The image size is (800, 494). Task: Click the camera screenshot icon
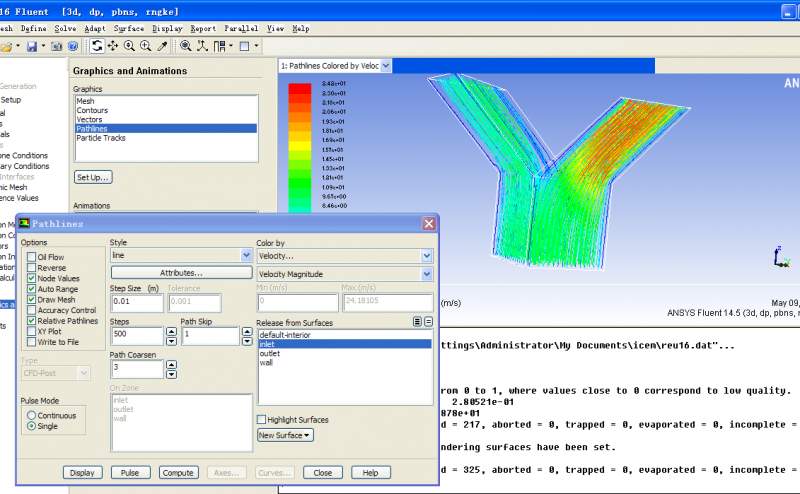[56, 47]
